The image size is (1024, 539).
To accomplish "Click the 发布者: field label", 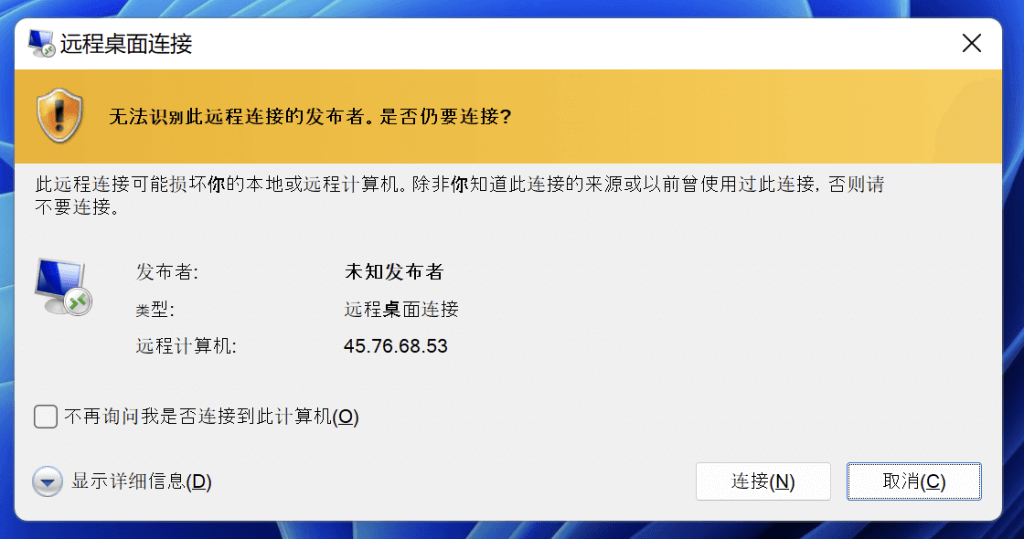I will pos(167,272).
